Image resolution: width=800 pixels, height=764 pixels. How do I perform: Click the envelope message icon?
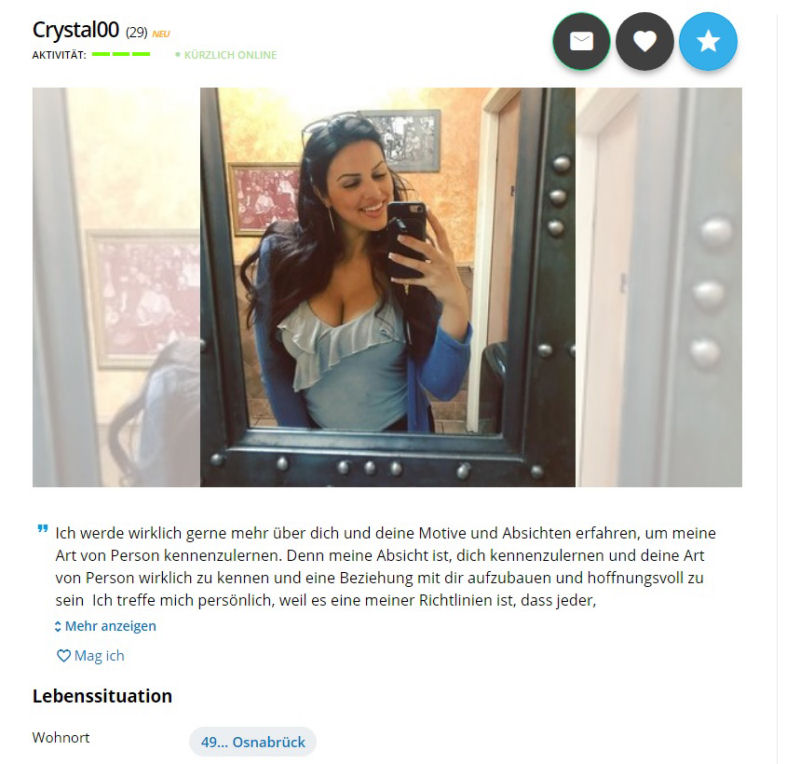click(581, 41)
